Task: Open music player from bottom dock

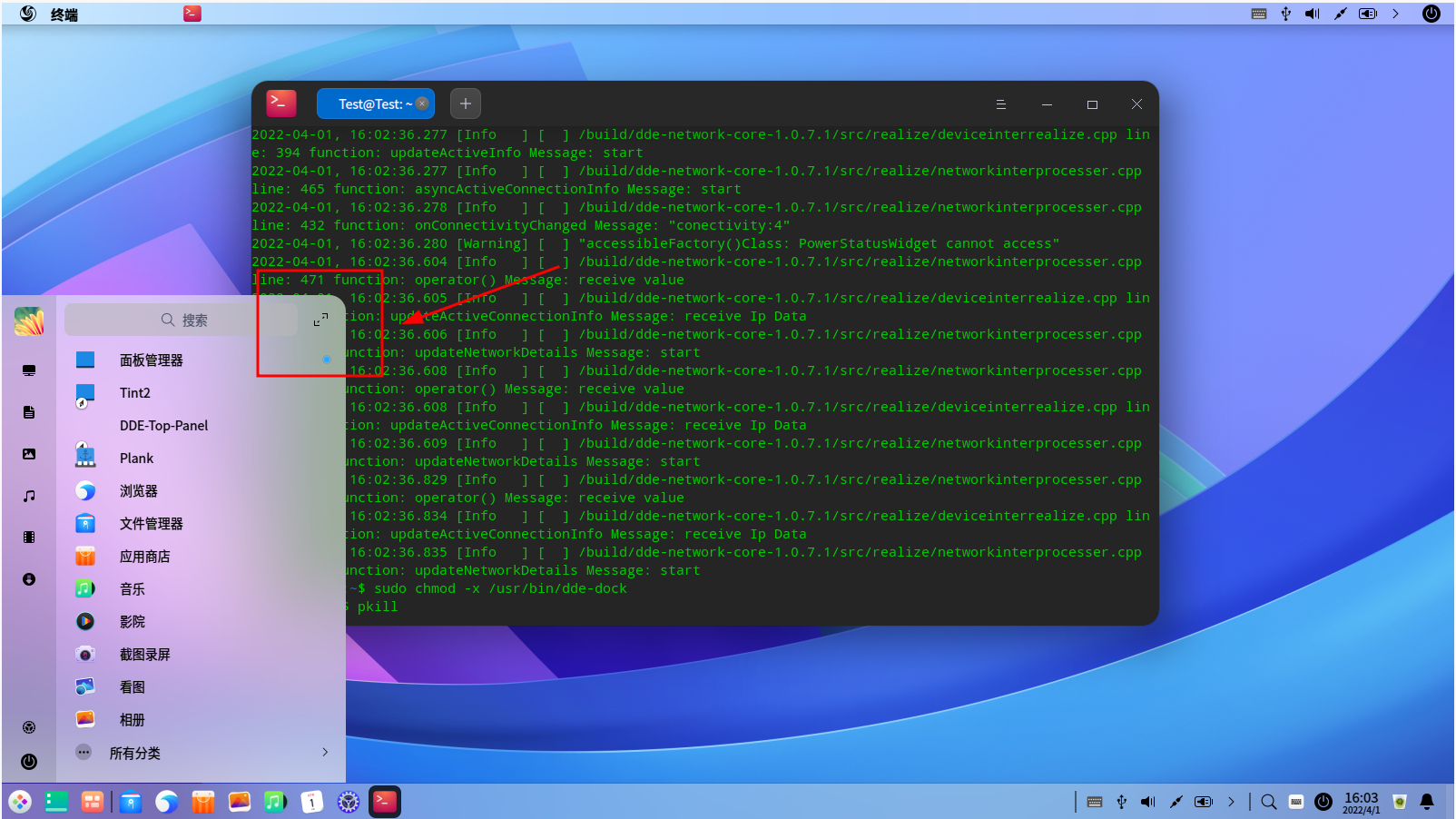Action: pyautogui.click(x=276, y=802)
